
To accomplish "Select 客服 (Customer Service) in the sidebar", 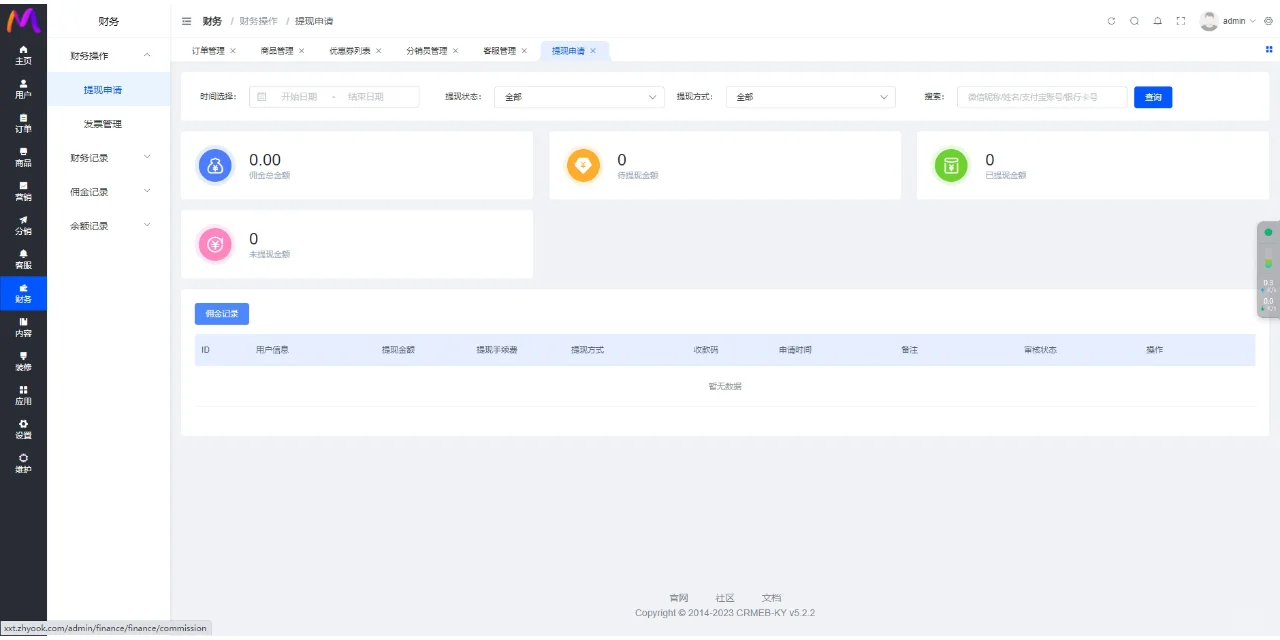I will coord(23,259).
